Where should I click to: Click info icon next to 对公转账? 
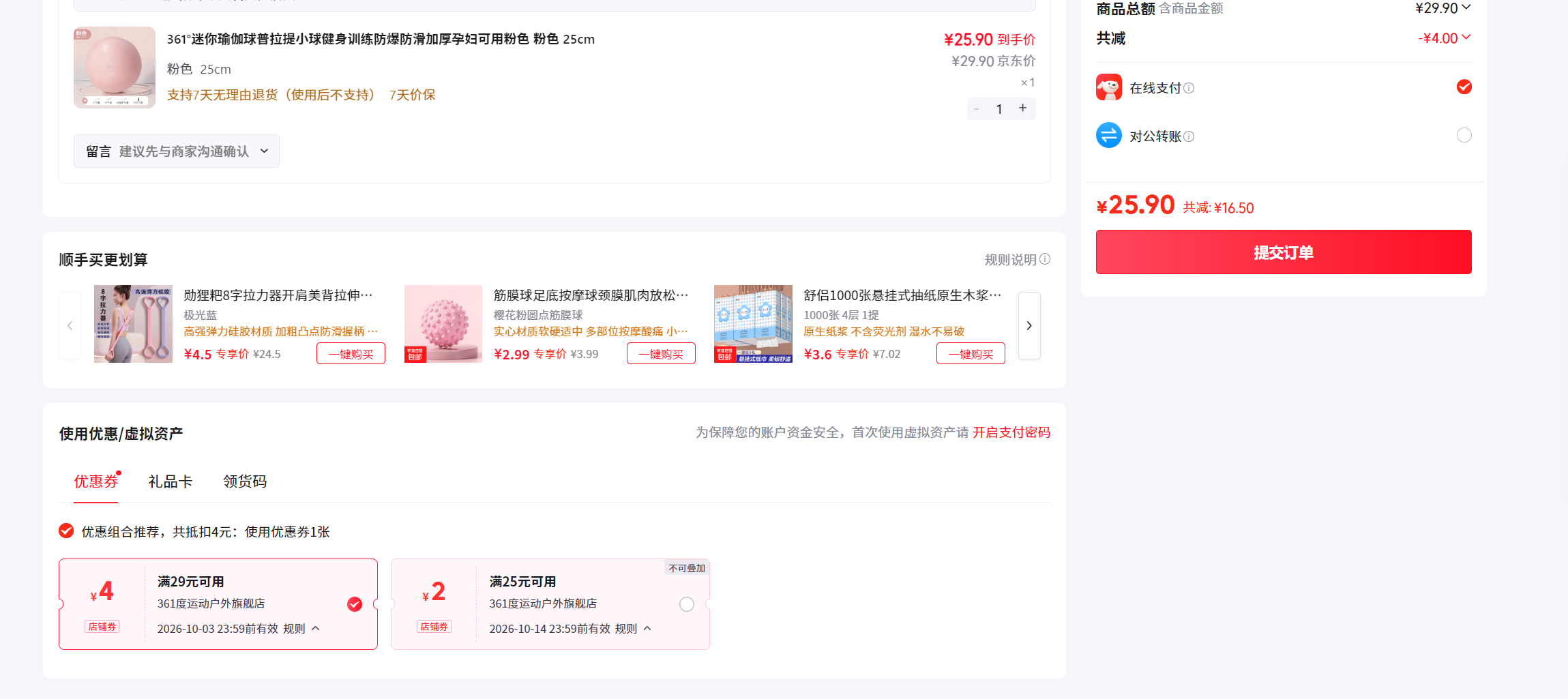pos(1189,136)
